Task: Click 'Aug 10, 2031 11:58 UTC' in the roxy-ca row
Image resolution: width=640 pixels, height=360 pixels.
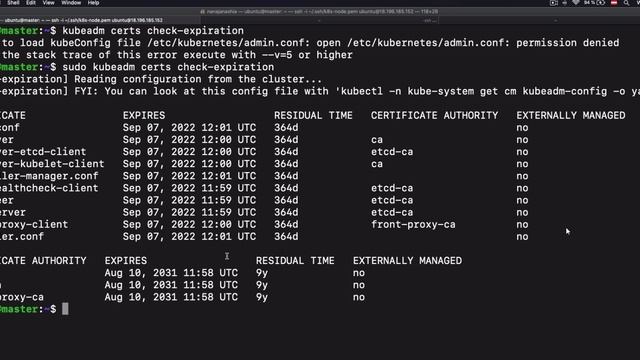Action: pos(171,297)
